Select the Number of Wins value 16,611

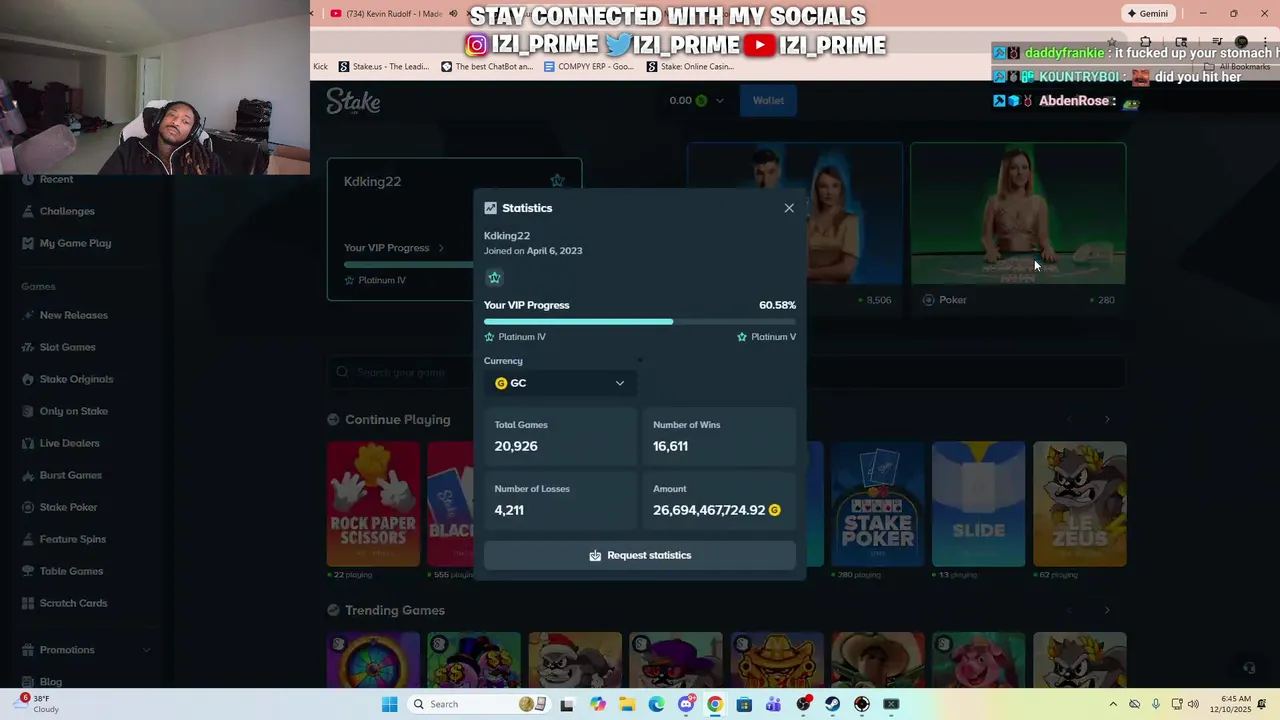[x=670, y=446]
